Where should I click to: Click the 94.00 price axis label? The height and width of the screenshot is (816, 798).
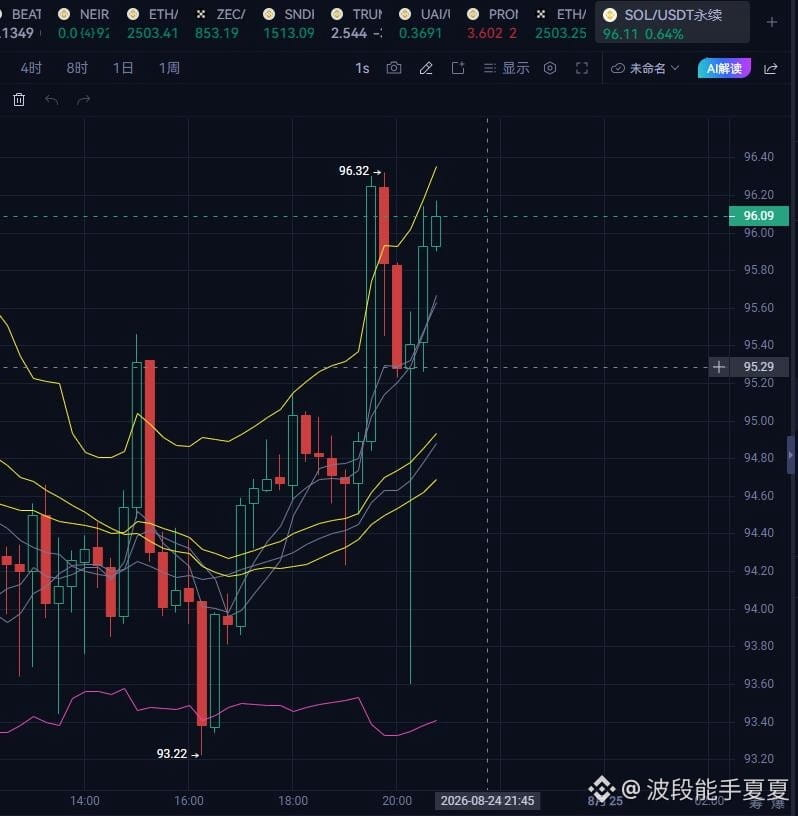[x=758, y=608]
